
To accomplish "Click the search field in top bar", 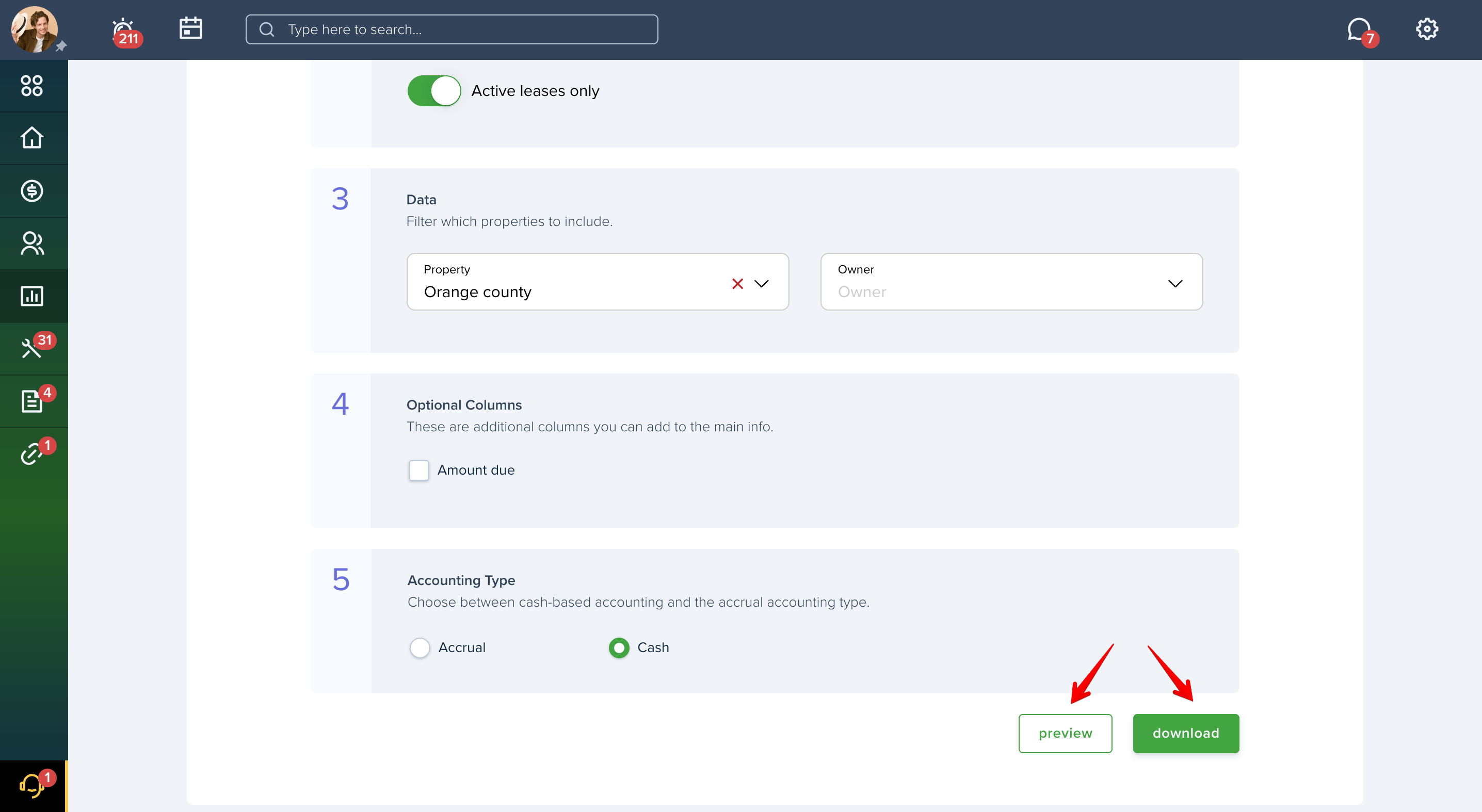I will pyautogui.click(x=452, y=29).
